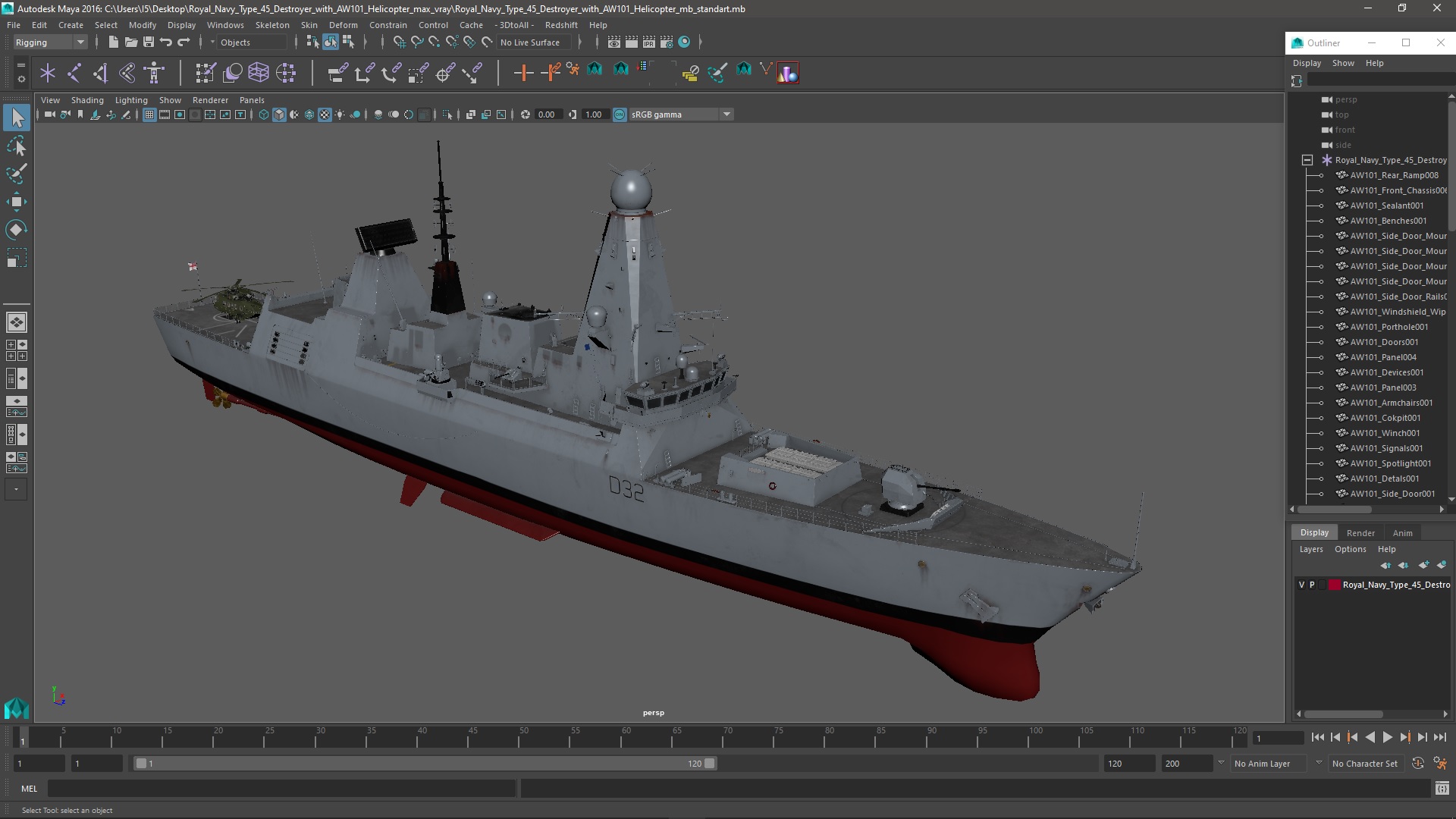1456x819 pixels.
Task: Toggle layer playback P box
Action: (1312, 585)
